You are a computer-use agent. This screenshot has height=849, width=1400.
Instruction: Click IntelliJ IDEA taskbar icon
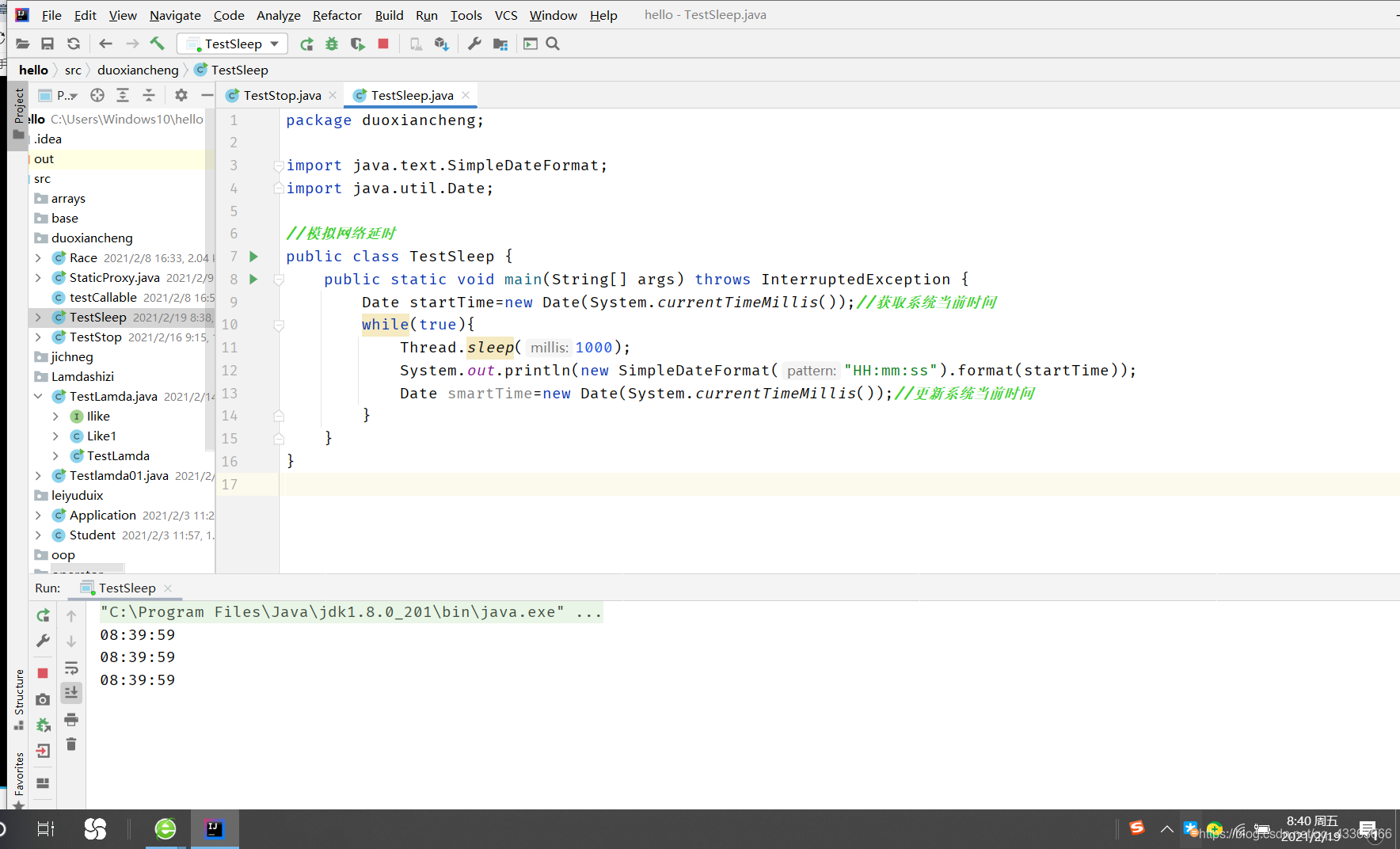pyautogui.click(x=214, y=829)
